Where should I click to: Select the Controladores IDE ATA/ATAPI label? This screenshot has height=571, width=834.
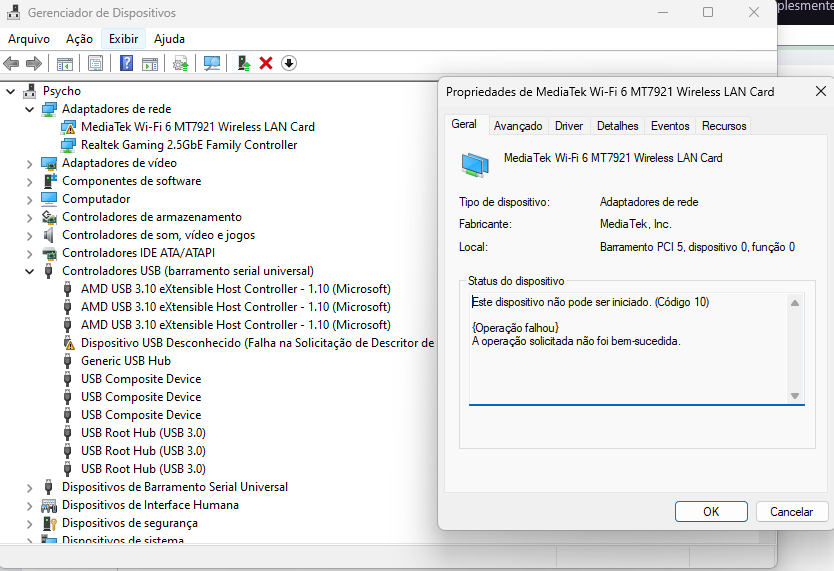[138, 253]
